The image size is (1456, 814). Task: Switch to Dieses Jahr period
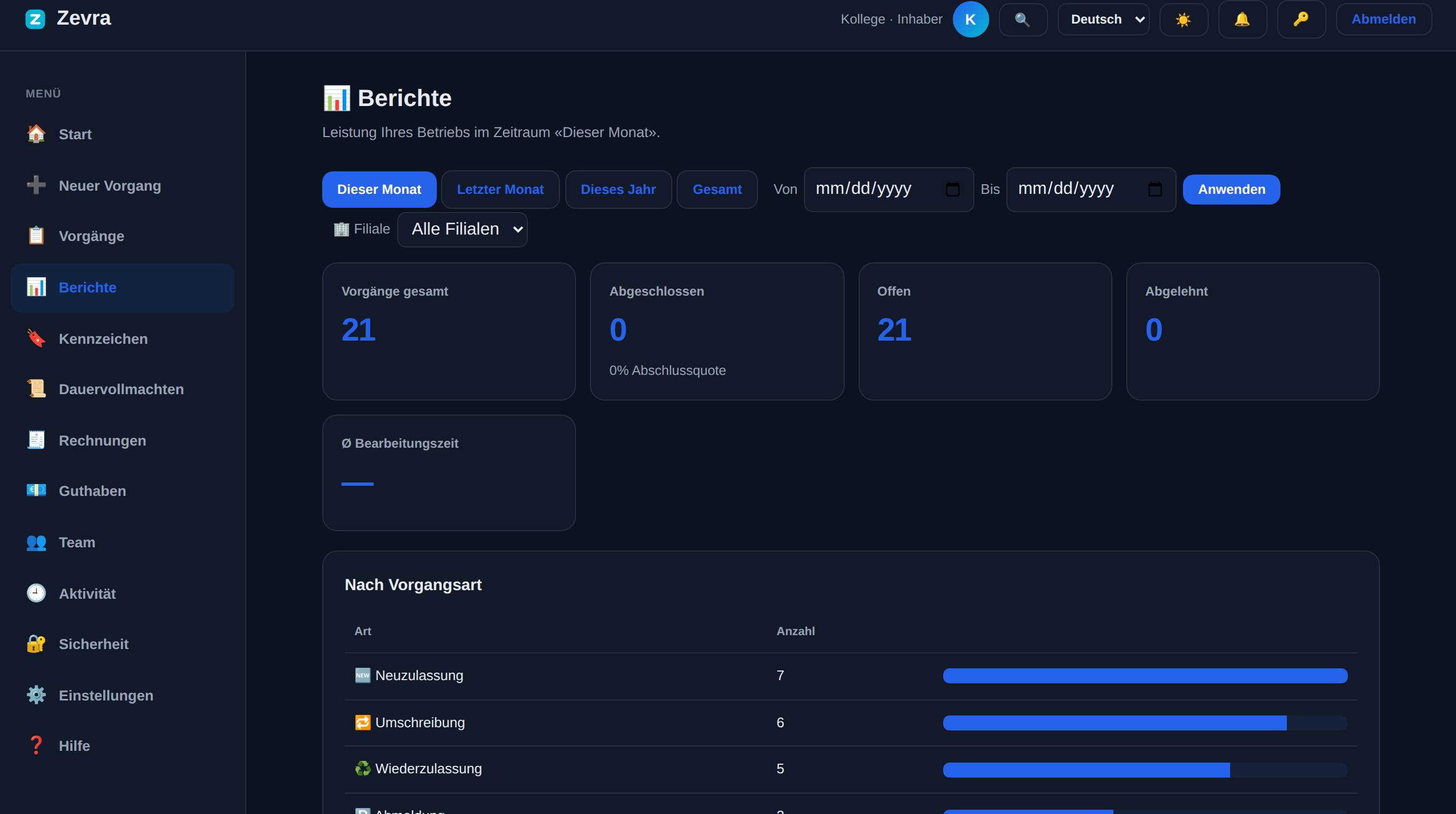click(618, 190)
